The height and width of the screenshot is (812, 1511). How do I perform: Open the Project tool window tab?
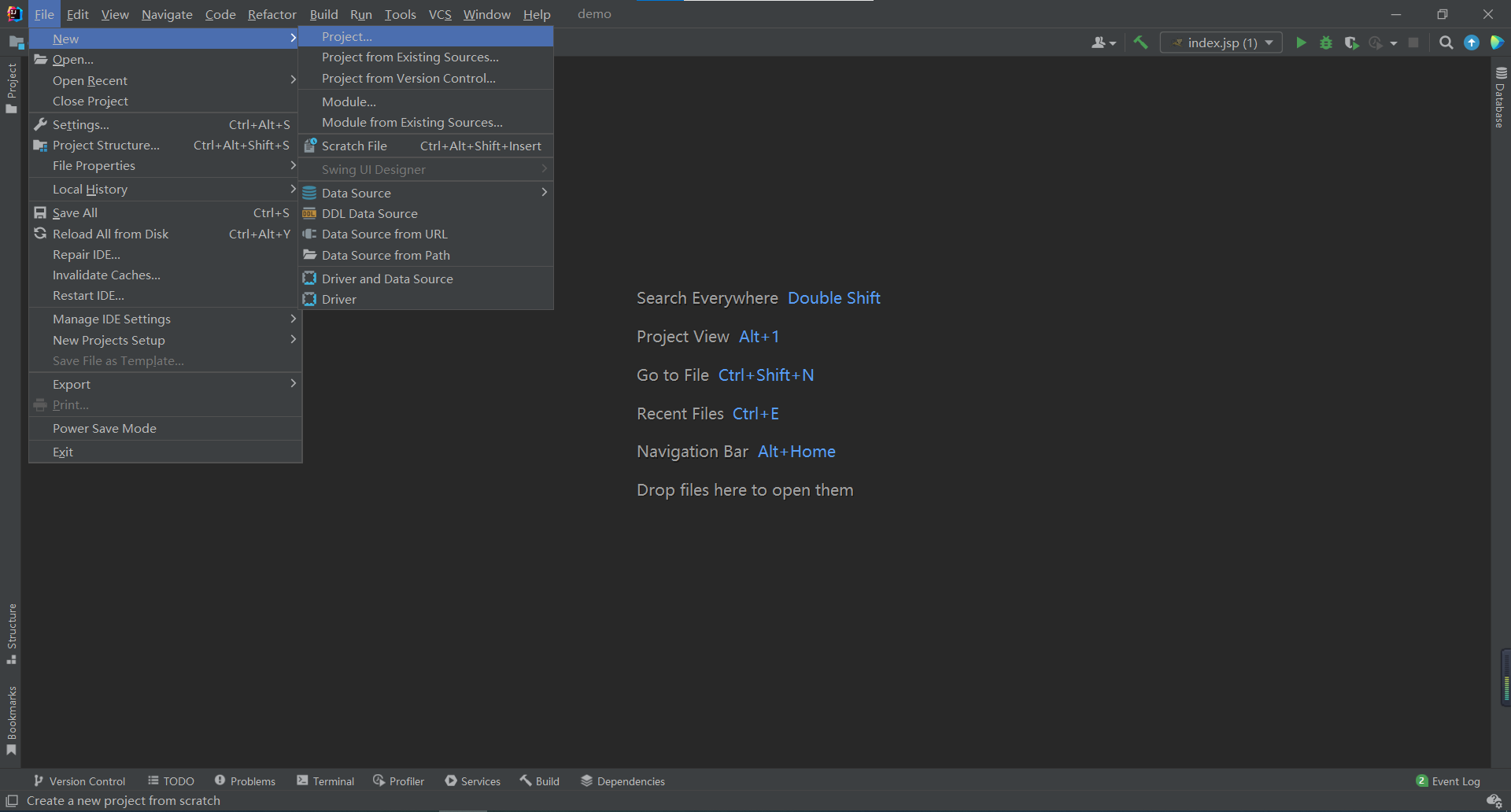pyautogui.click(x=11, y=87)
